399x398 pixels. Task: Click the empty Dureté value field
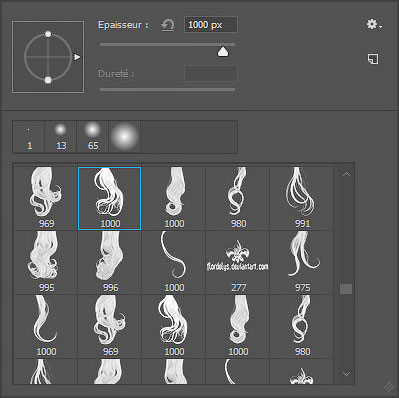pyautogui.click(x=211, y=74)
